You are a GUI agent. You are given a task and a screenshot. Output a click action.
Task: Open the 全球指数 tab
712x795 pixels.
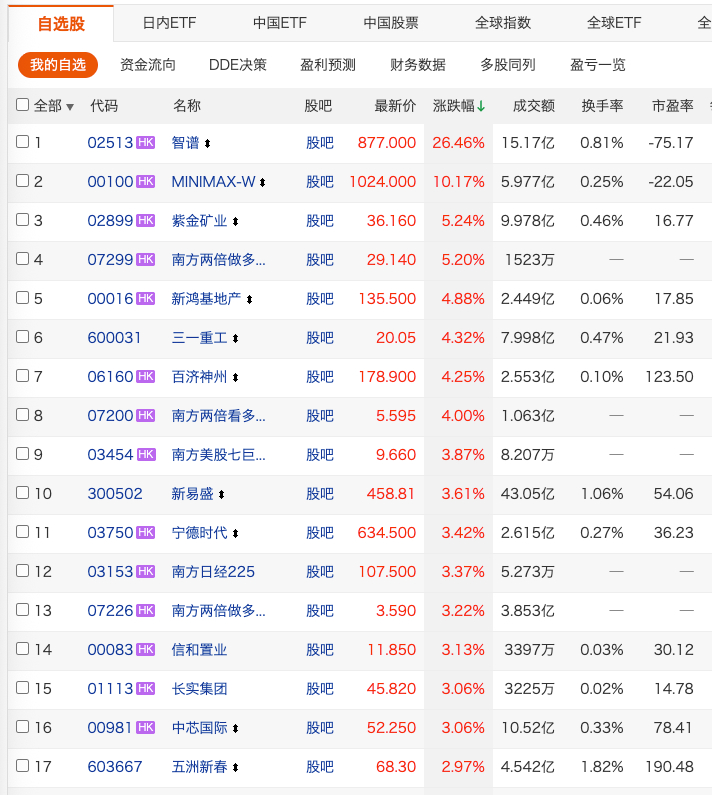pyautogui.click(x=503, y=23)
